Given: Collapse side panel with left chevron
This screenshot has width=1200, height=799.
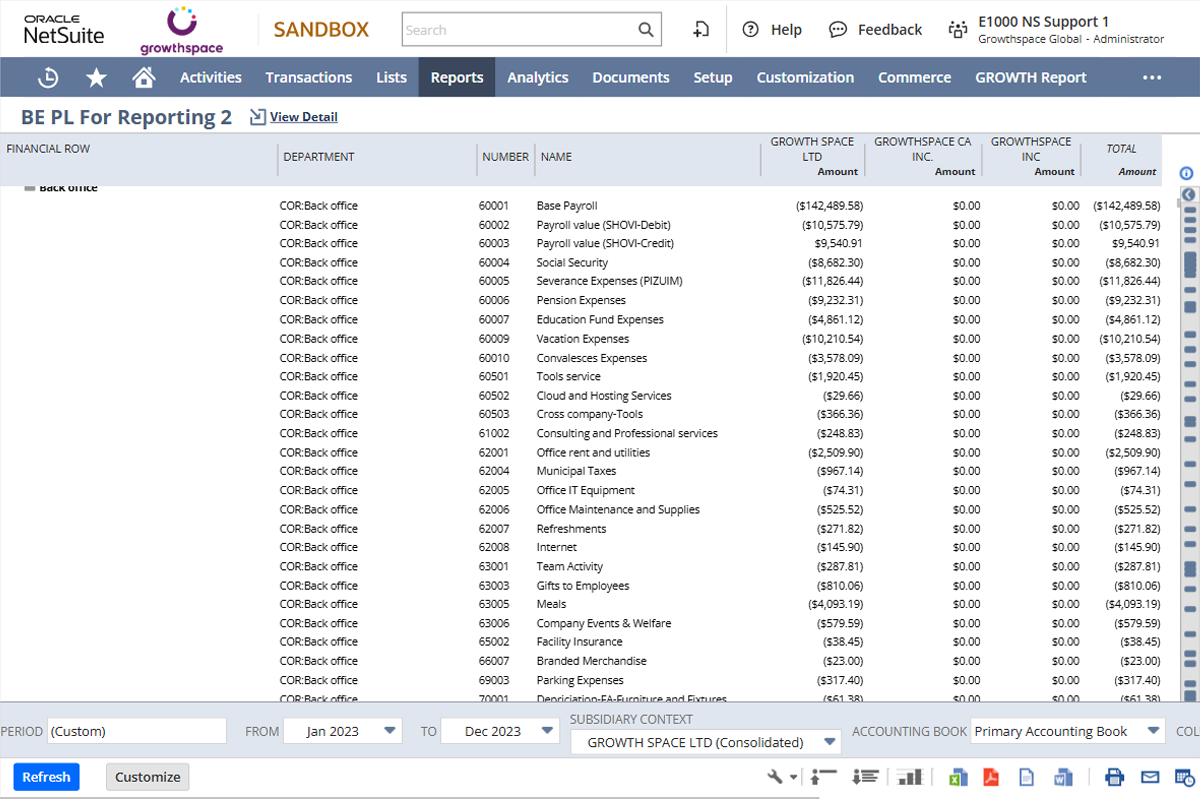Looking at the screenshot, I should click(x=1188, y=194).
